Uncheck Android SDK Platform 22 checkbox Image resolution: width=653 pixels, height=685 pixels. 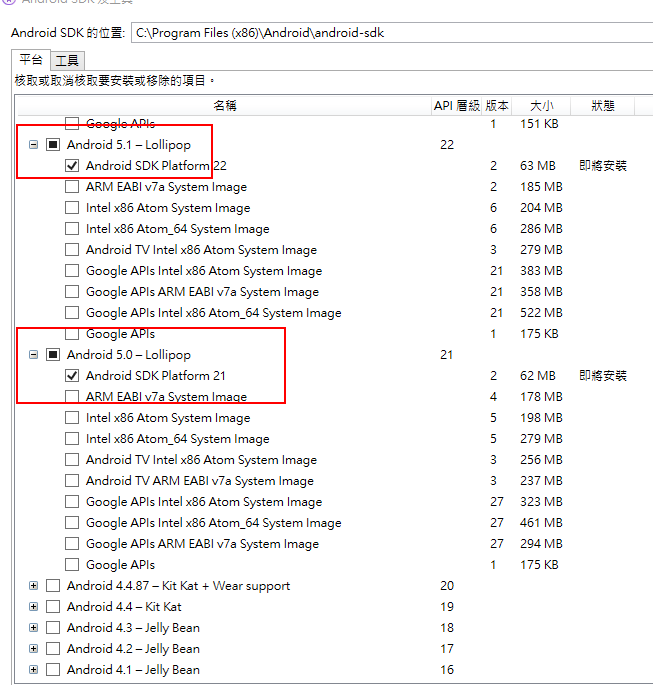coord(72,166)
